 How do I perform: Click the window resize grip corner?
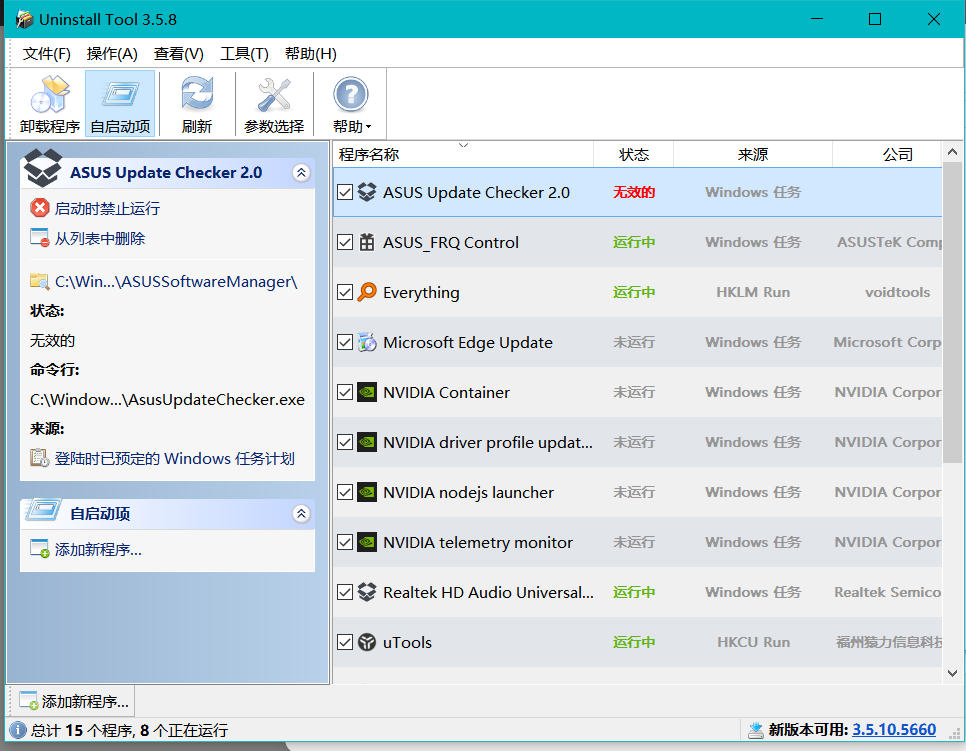pyautogui.click(x=956, y=734)
